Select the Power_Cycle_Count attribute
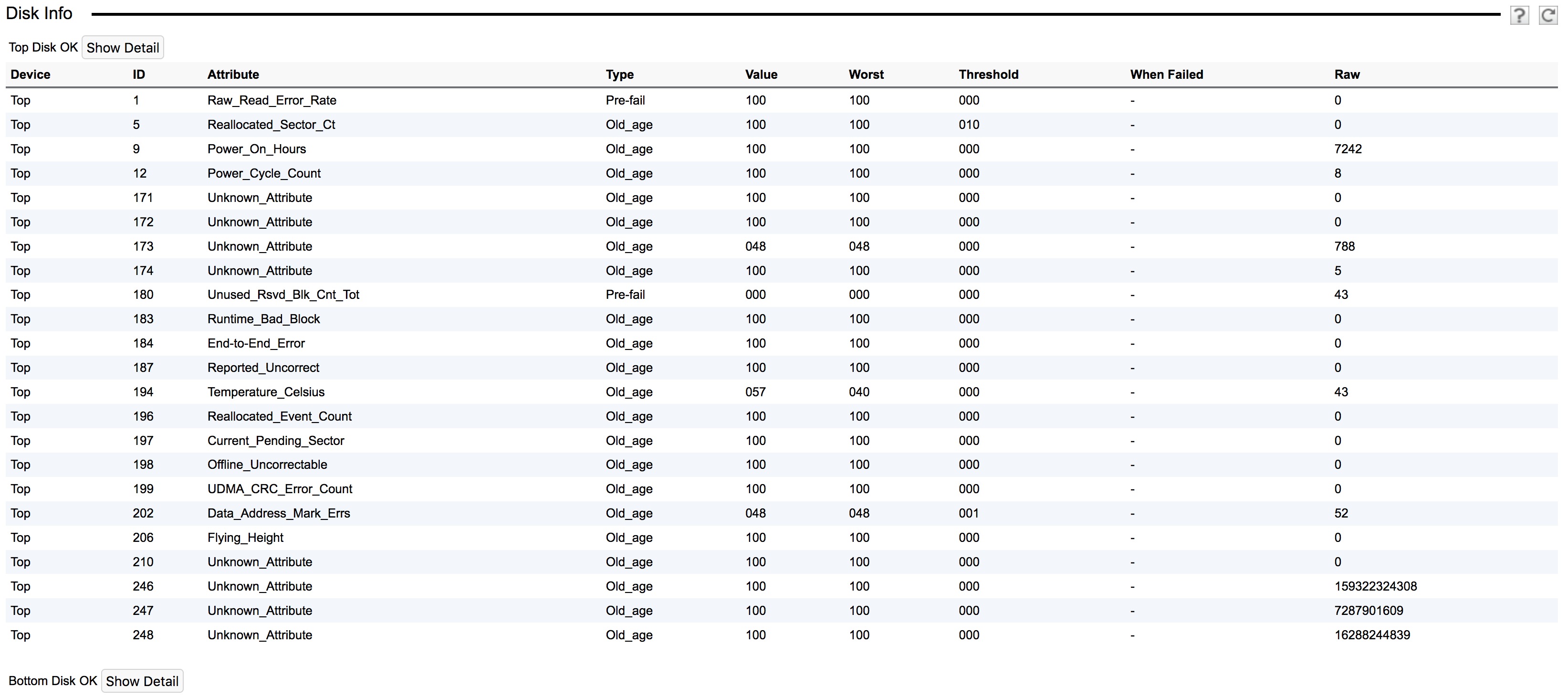 [263, 174]
